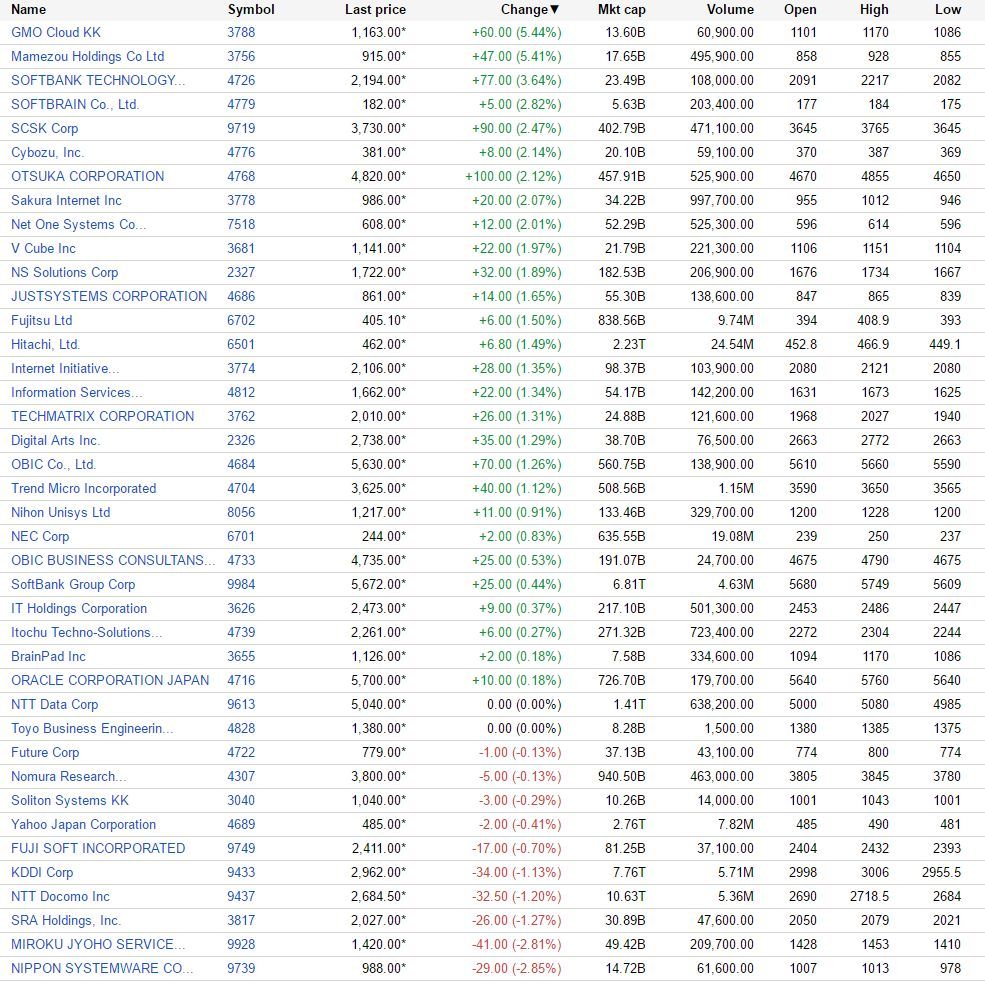The height and width of the screenshot is (984, 985).
Task: Select the 24.54M volume value
Action: tap(732, 344)
